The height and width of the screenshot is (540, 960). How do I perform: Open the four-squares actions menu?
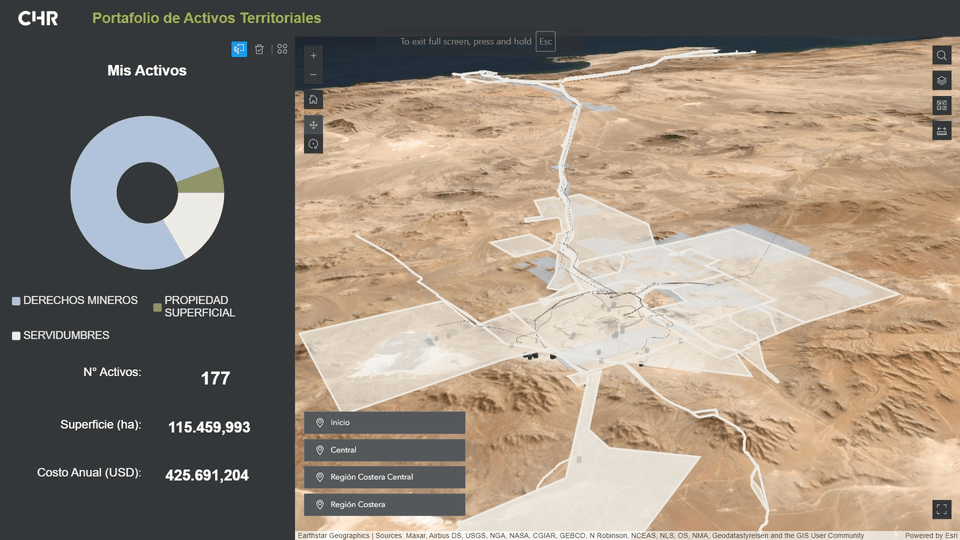(282, 49)
